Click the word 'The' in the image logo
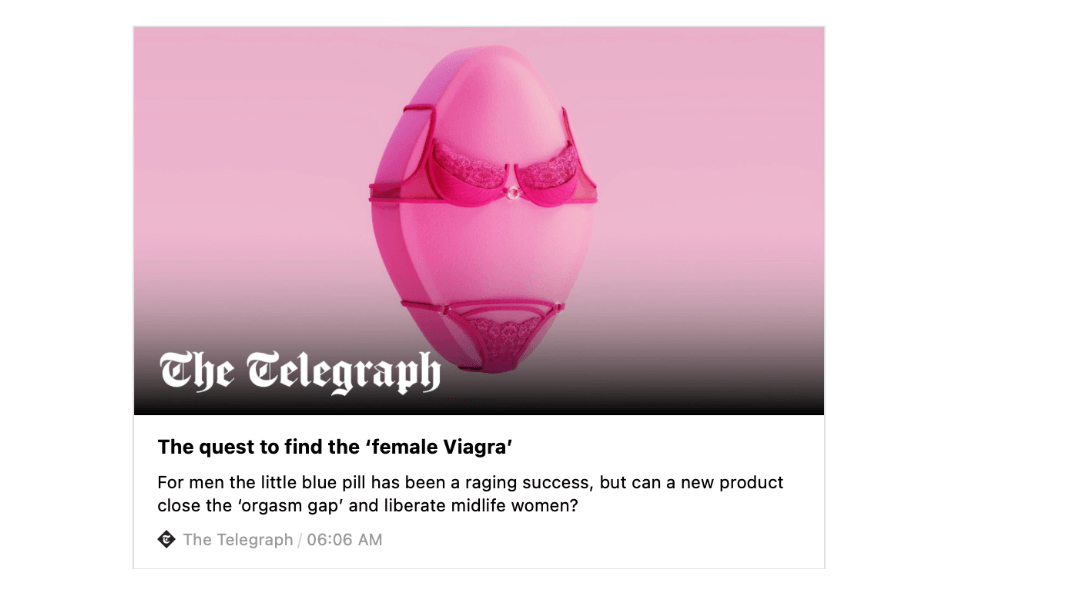This screenshot has width=1080, height=608. (197, 370)
